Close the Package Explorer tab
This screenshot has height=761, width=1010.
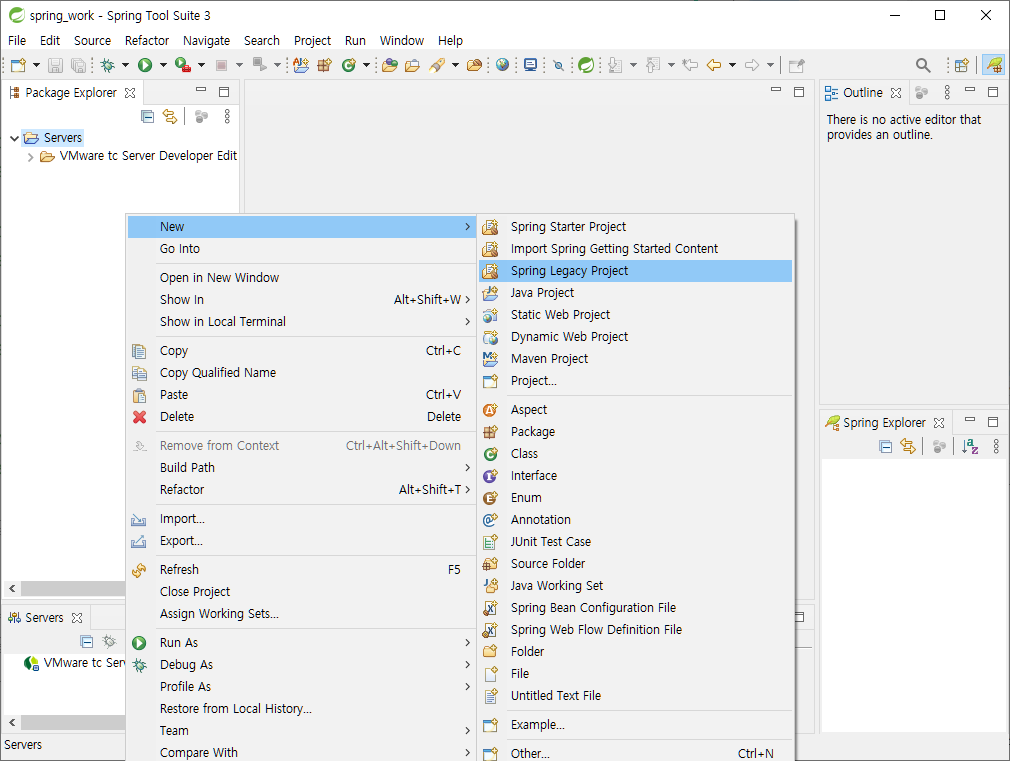pos(130,93)
